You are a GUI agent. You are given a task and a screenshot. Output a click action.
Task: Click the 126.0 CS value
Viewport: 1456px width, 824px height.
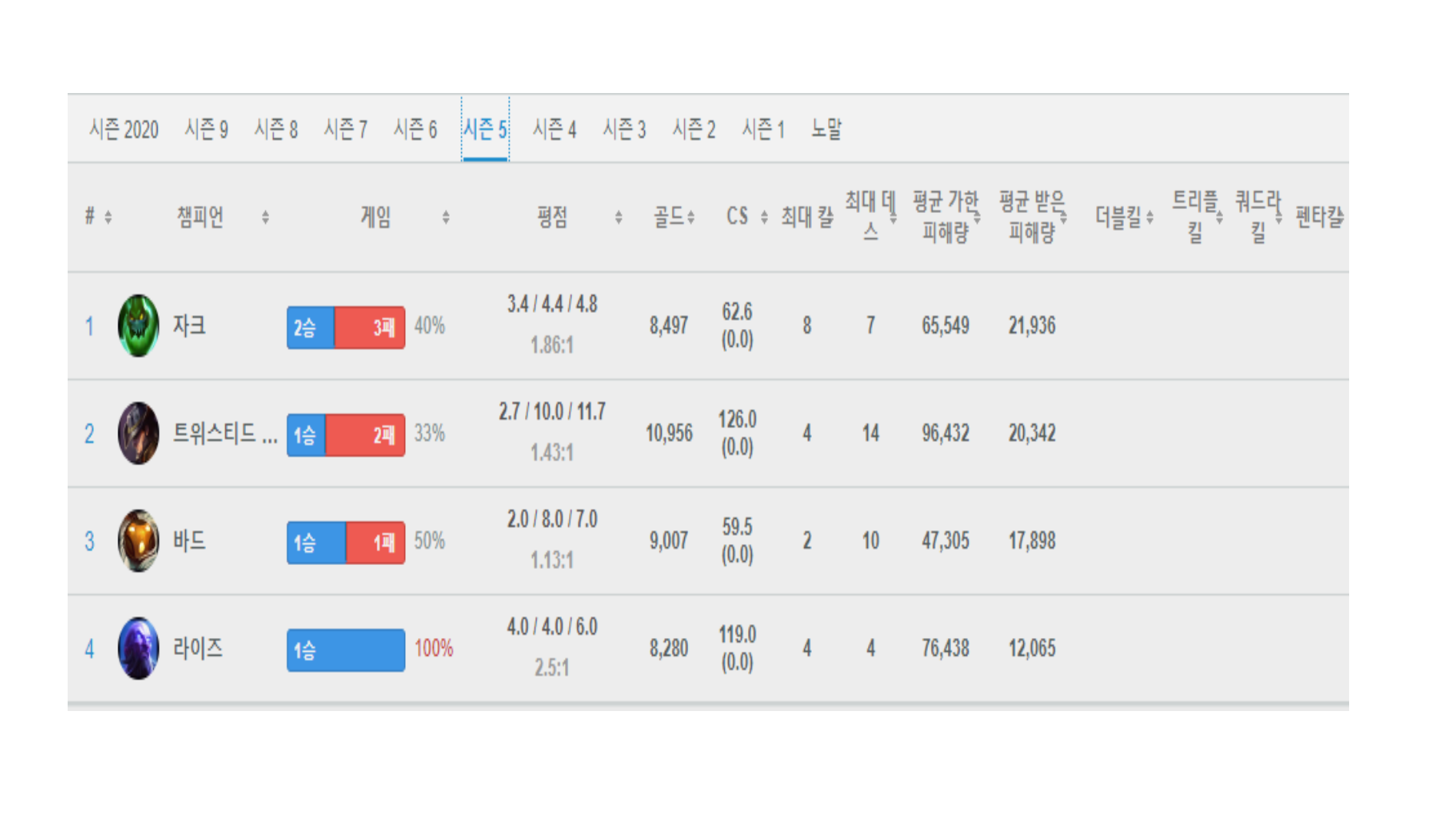(x=737, y=420)
